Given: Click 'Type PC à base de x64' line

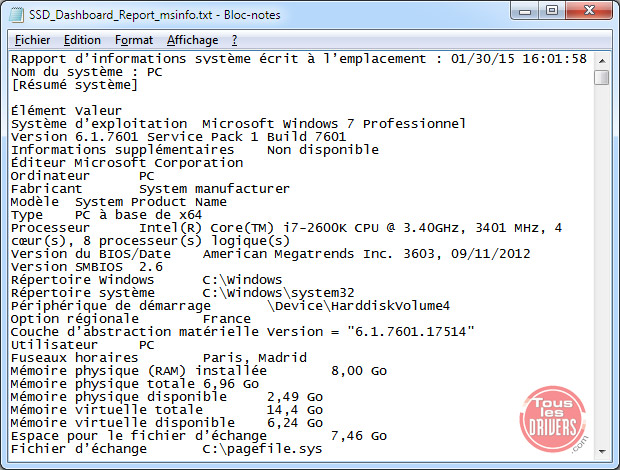Looking at the screenshot, I should click(106, 215).
